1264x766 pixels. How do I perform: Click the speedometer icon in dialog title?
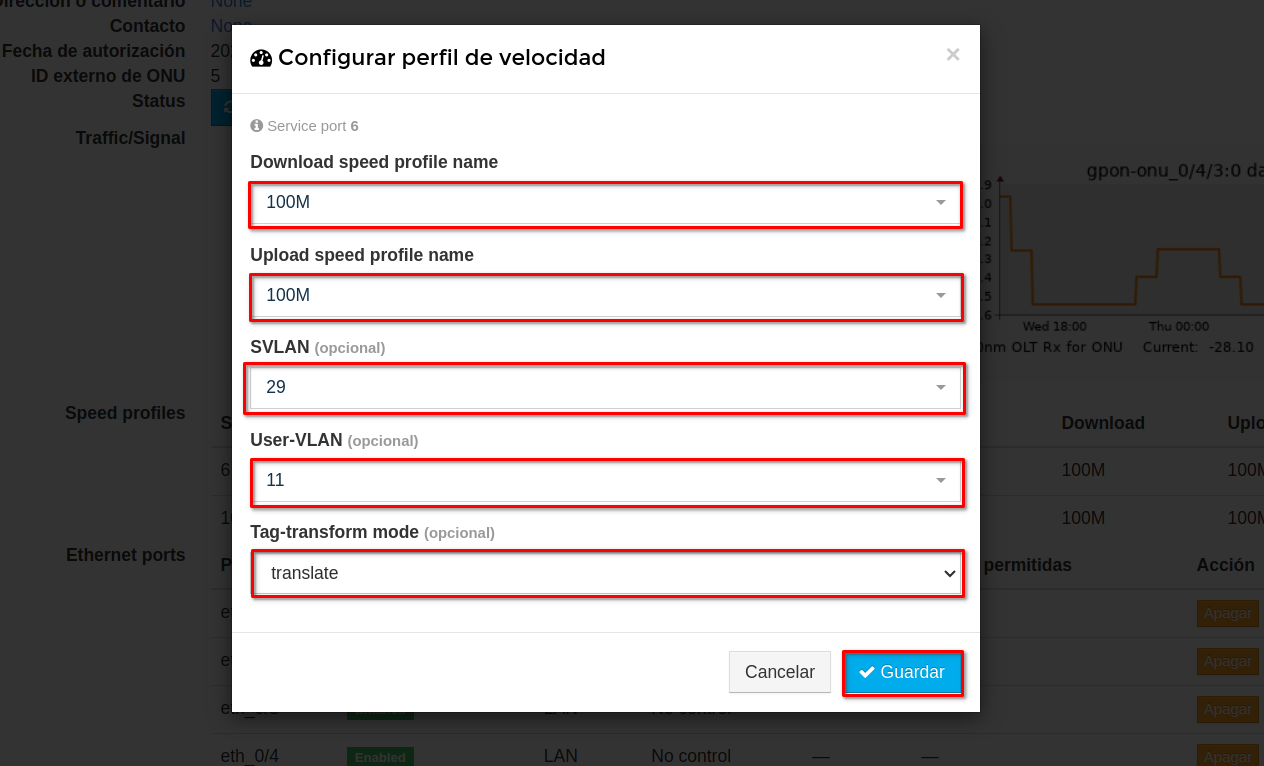(261, 58)
